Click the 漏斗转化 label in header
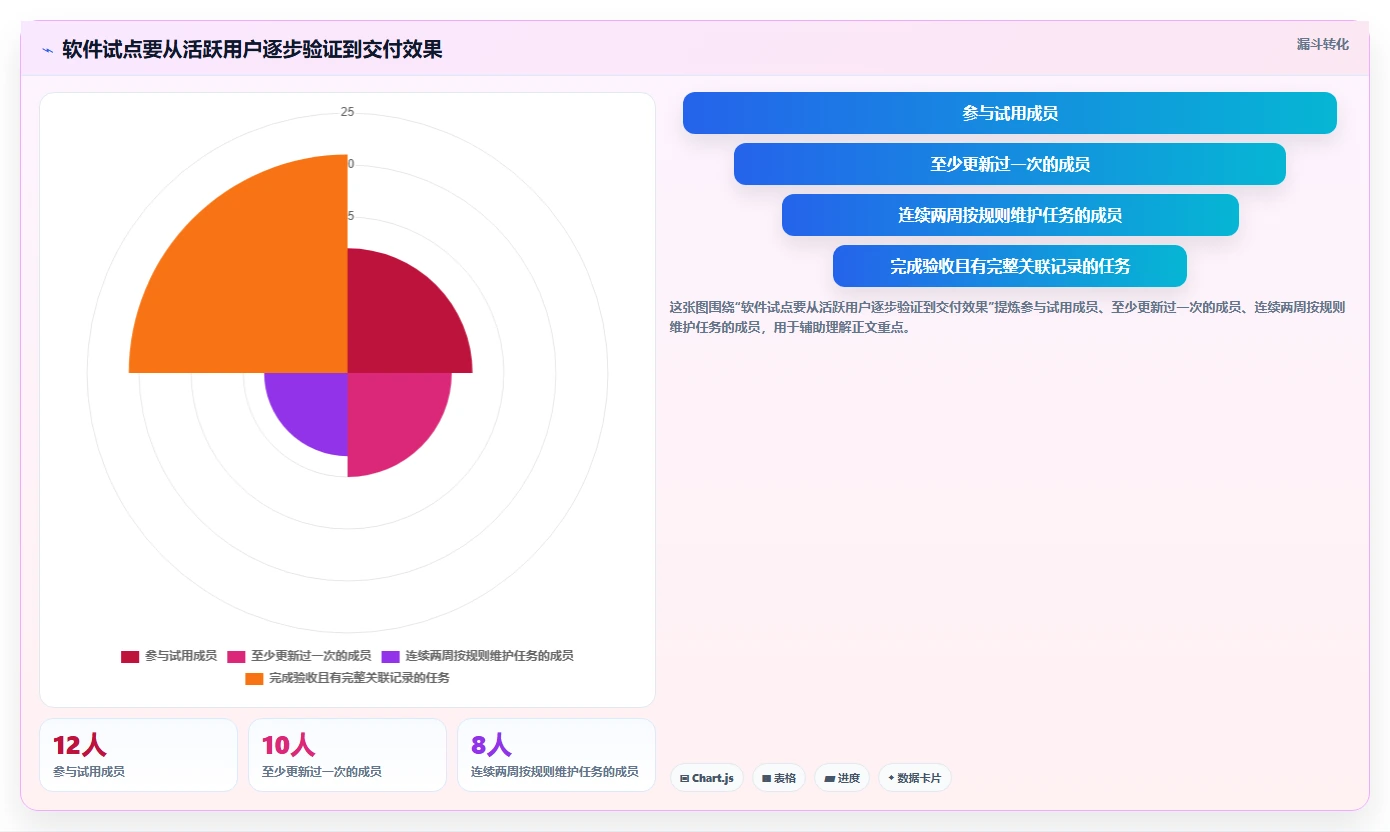This screenshot has height=832, width=1390. click(x=1322, y=44)
